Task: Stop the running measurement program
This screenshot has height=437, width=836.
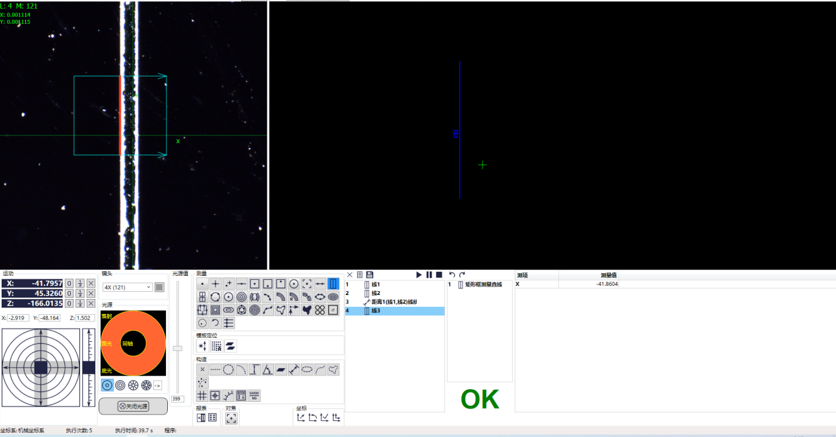Action: point(439,275)
